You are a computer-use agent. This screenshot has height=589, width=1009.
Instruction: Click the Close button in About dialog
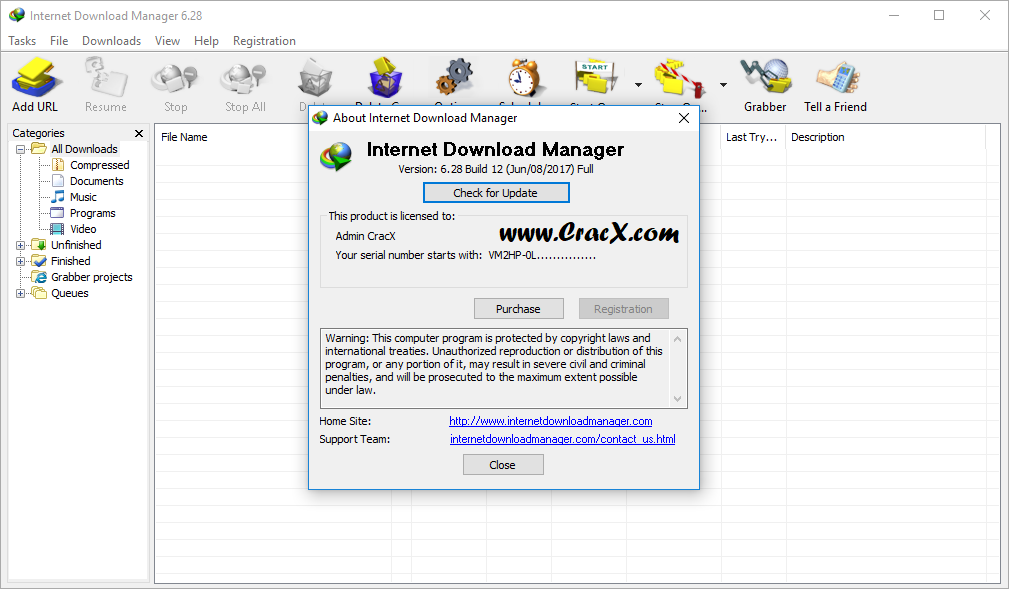coord(503,465)
